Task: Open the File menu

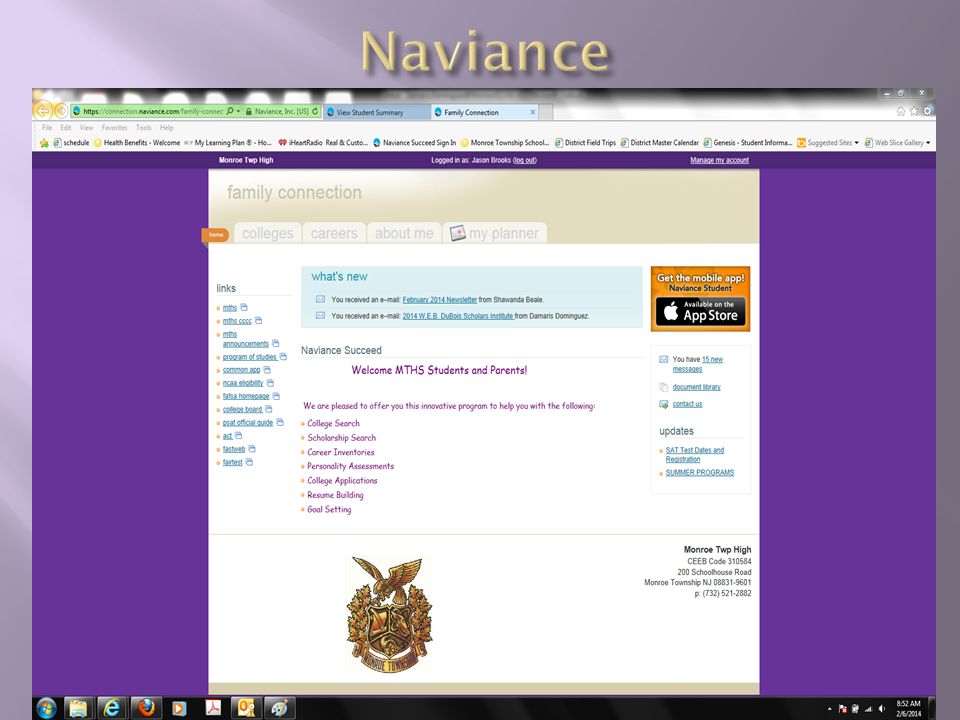Action: point(47,127)
